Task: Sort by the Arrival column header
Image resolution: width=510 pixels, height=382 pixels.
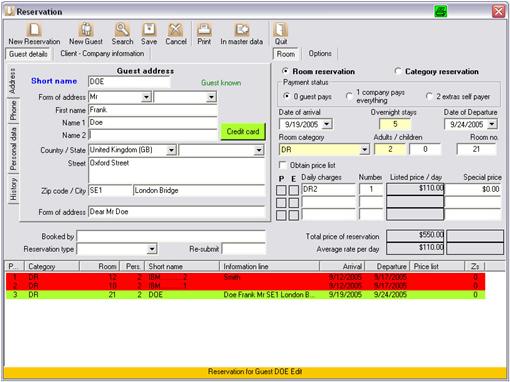Action: (342, 266)
